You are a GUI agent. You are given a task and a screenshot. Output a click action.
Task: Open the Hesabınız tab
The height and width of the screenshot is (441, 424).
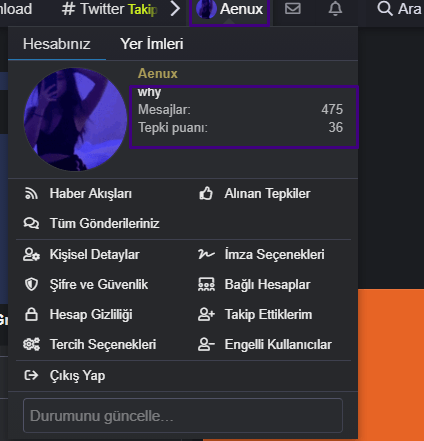coord(57,44)
